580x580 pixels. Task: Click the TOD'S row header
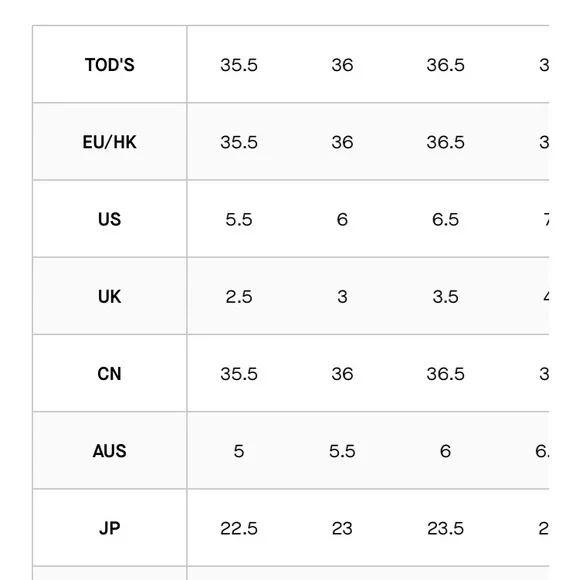coord(109,65)
